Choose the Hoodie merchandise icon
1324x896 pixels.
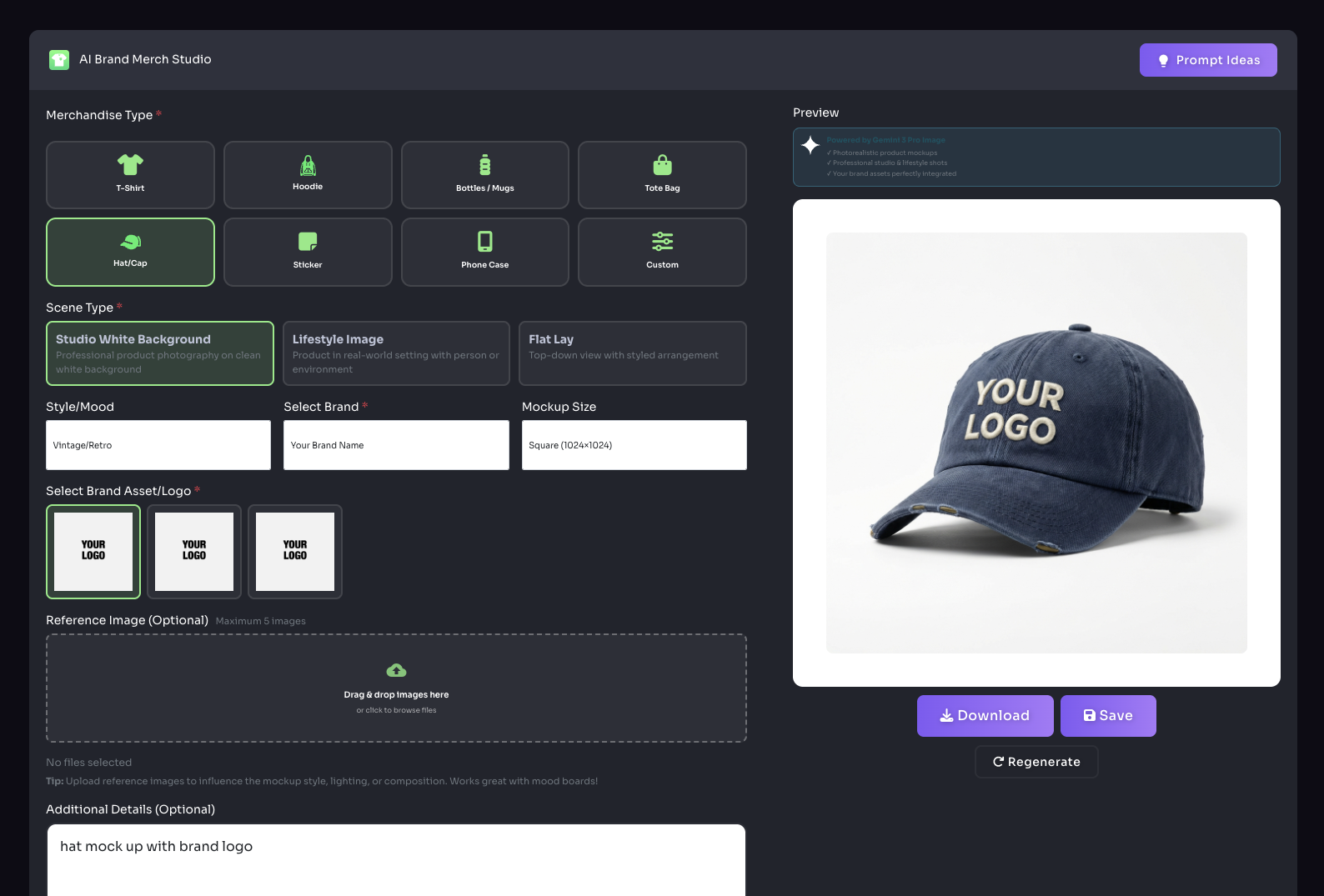point(308,165)
